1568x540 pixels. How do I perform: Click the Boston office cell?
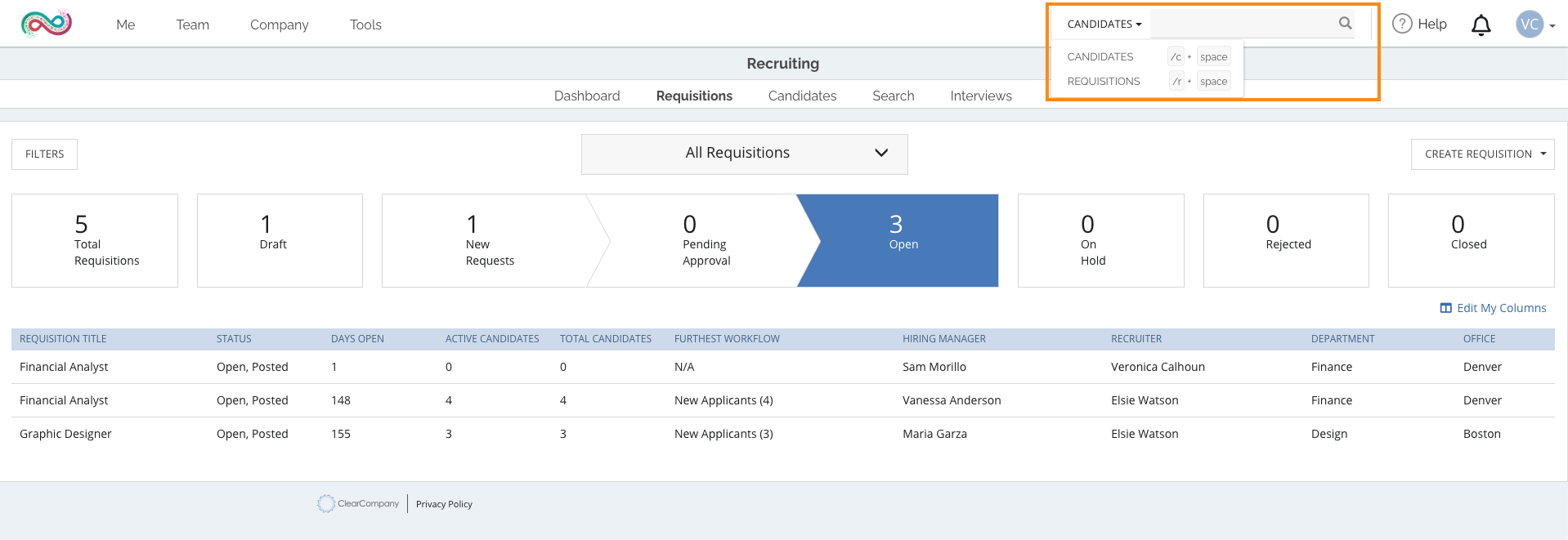(x=1481, y=434)
